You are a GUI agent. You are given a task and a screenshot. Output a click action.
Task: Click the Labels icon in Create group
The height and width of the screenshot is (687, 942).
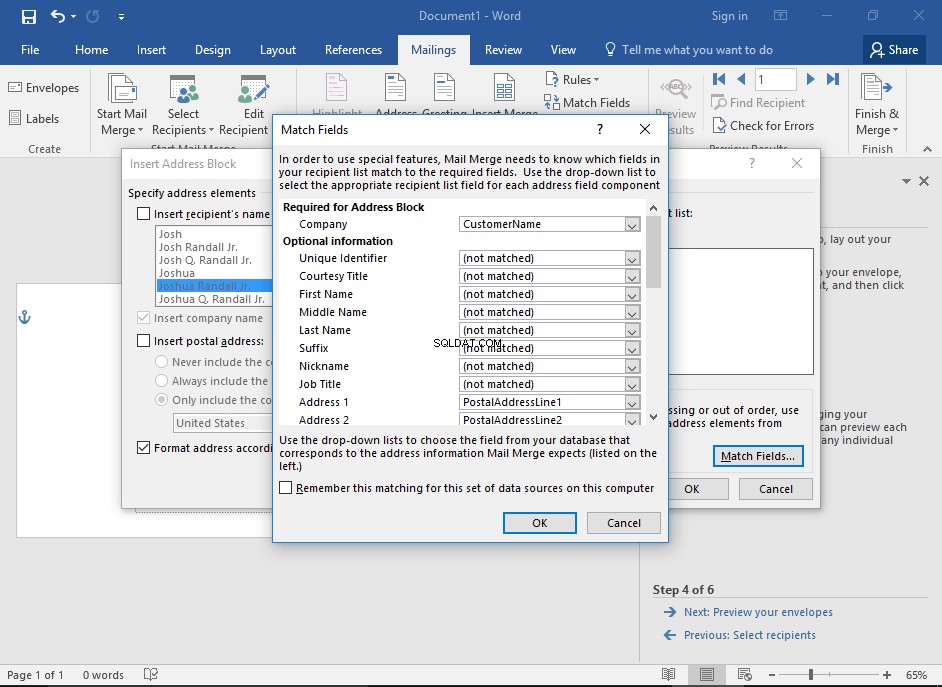coord(15,118)
